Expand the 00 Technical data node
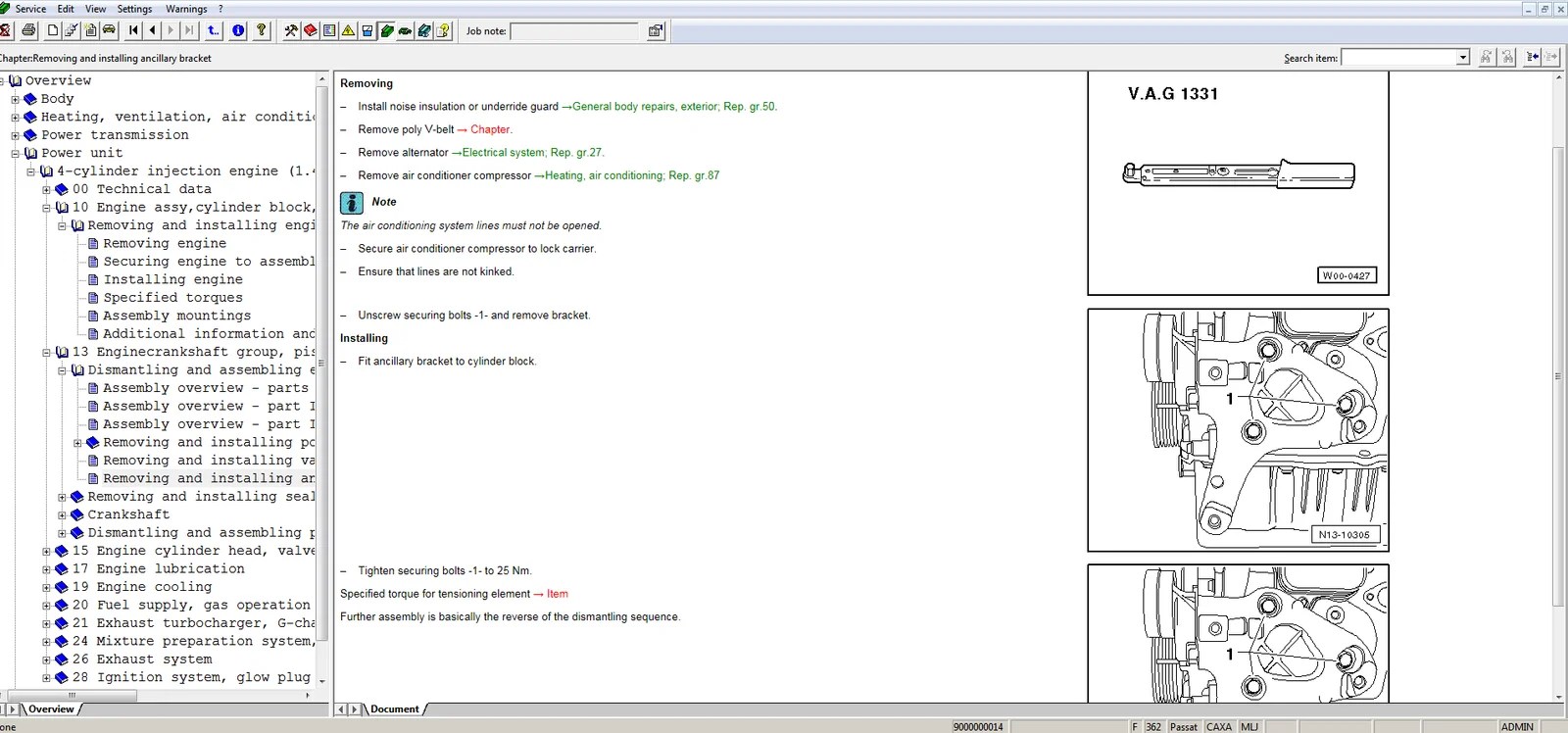1568x733 pixels. click(46, 190)
